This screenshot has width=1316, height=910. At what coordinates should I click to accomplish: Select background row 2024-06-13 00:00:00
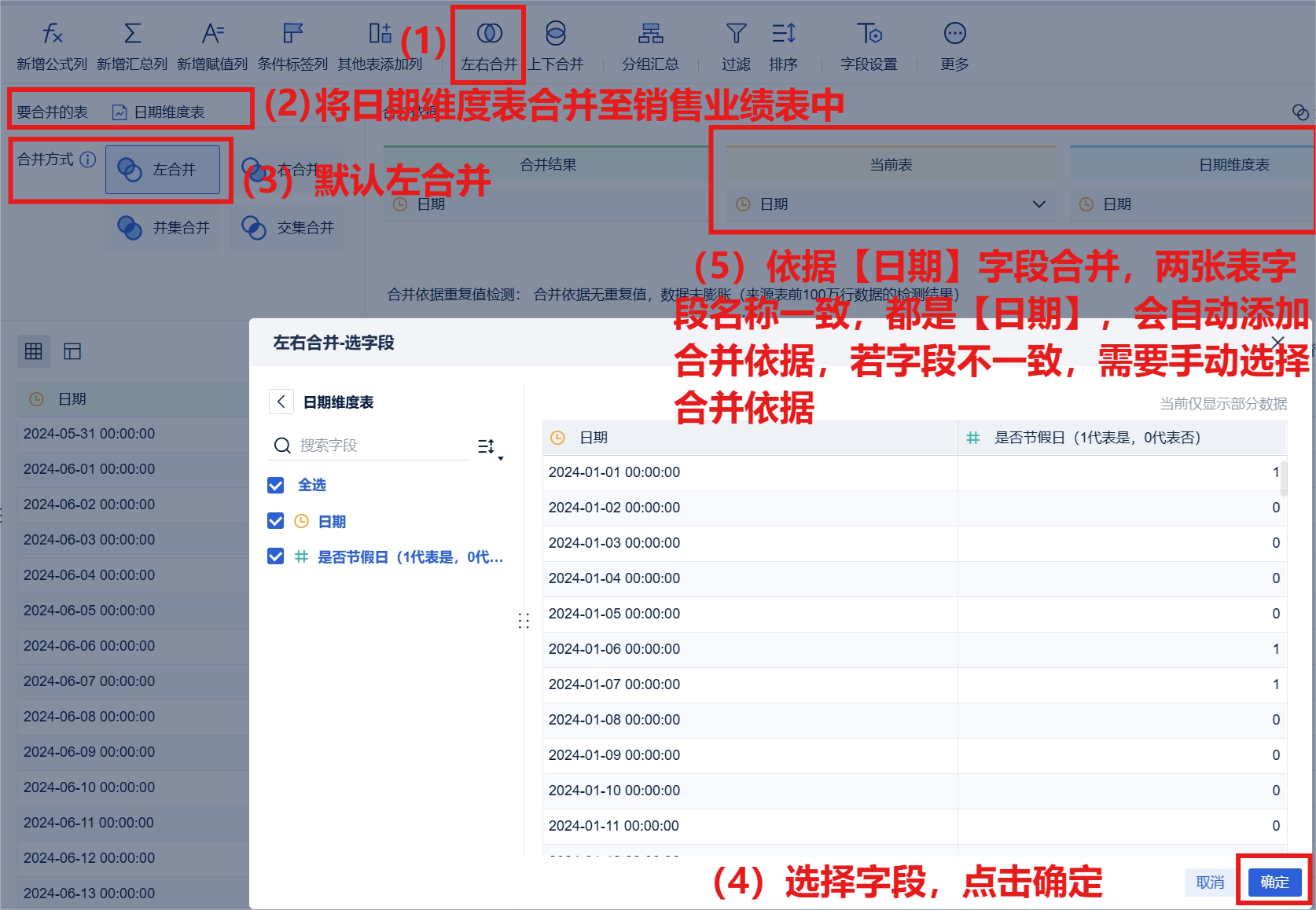pyautogui.click(x=134, y=893)
